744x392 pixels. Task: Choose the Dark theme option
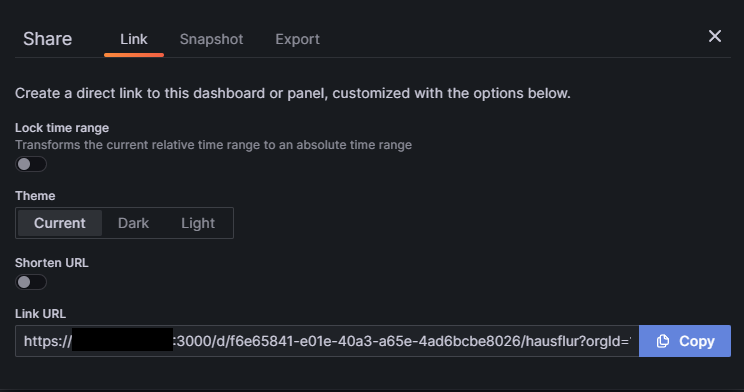pyautogui.click(x=133, y=223)
